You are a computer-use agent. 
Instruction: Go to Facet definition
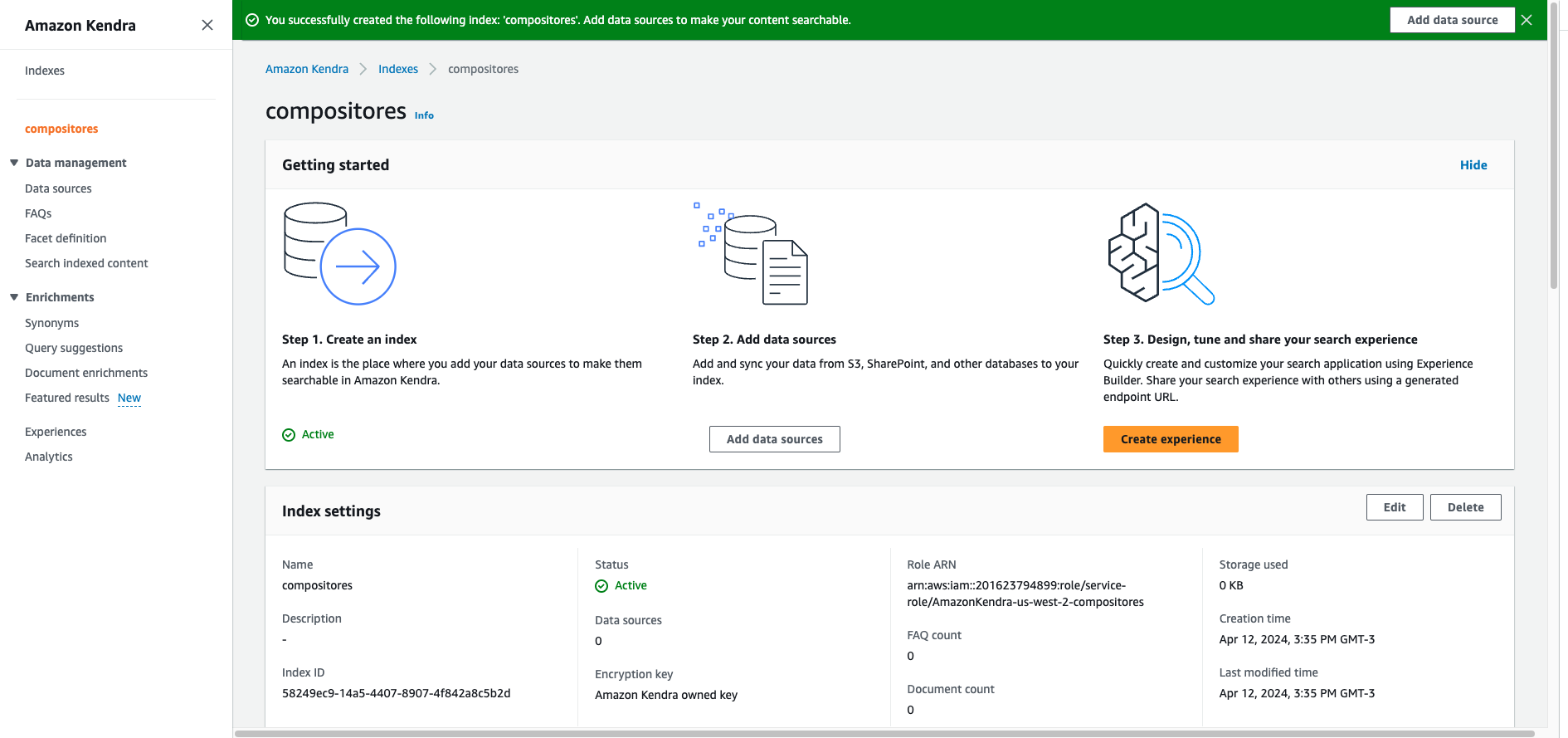click(x=66, y=238)
